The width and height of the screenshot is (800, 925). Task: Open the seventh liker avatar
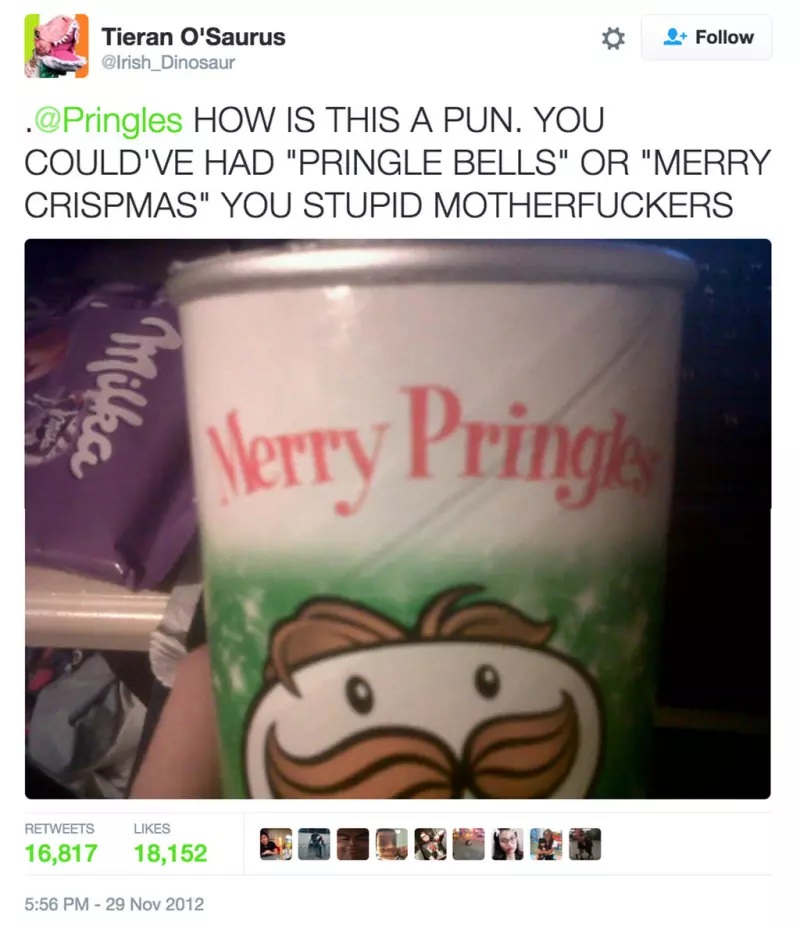[507, 844]
